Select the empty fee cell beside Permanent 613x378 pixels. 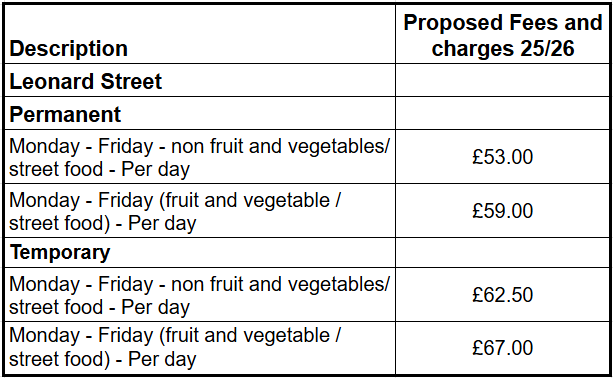pyautogui.click(x=502, y=113)
